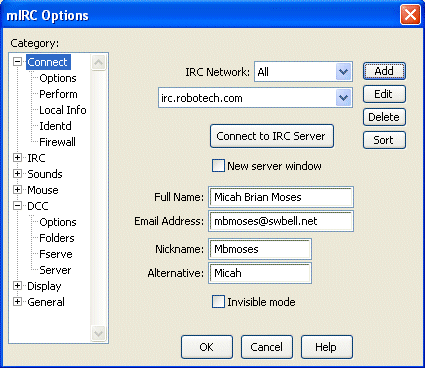
Task: Click the Email Address input field
Action: pyautogui.click(x=281, y=221)
